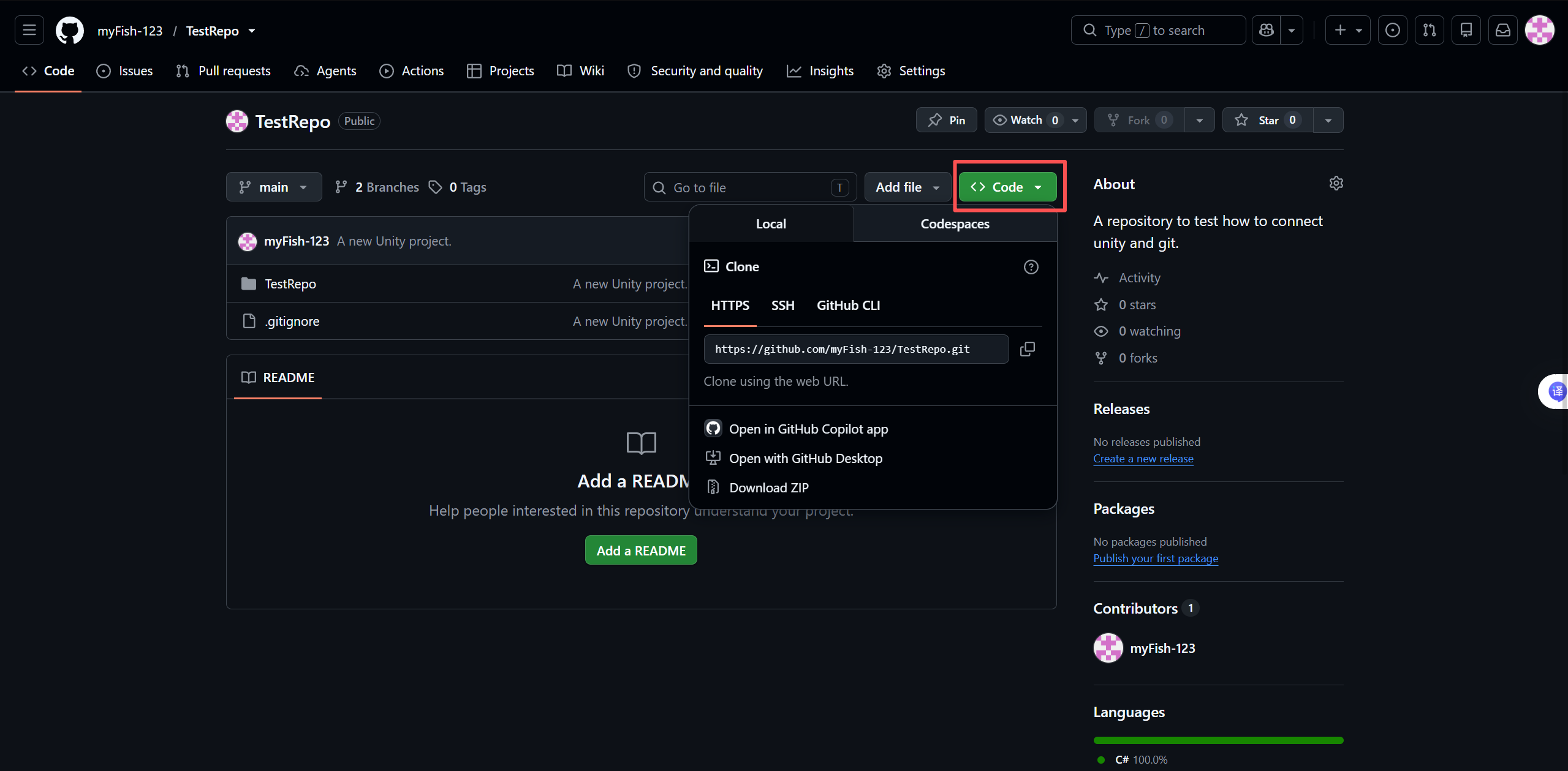This screenshot has width=1568, height=771.
Task: Focus the Type / to search box
Action: point(1158,30)
